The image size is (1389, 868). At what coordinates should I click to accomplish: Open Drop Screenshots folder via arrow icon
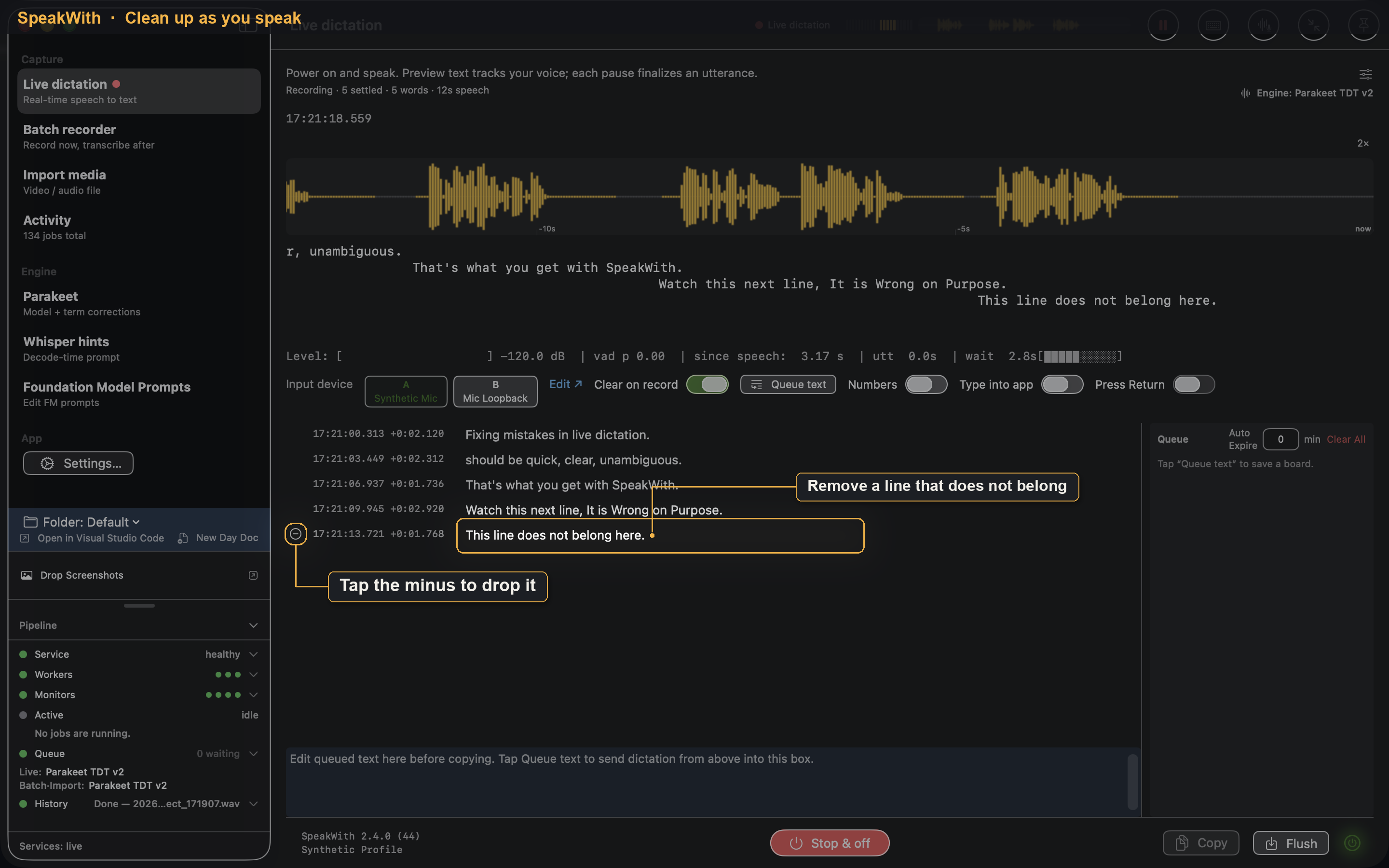253,575
